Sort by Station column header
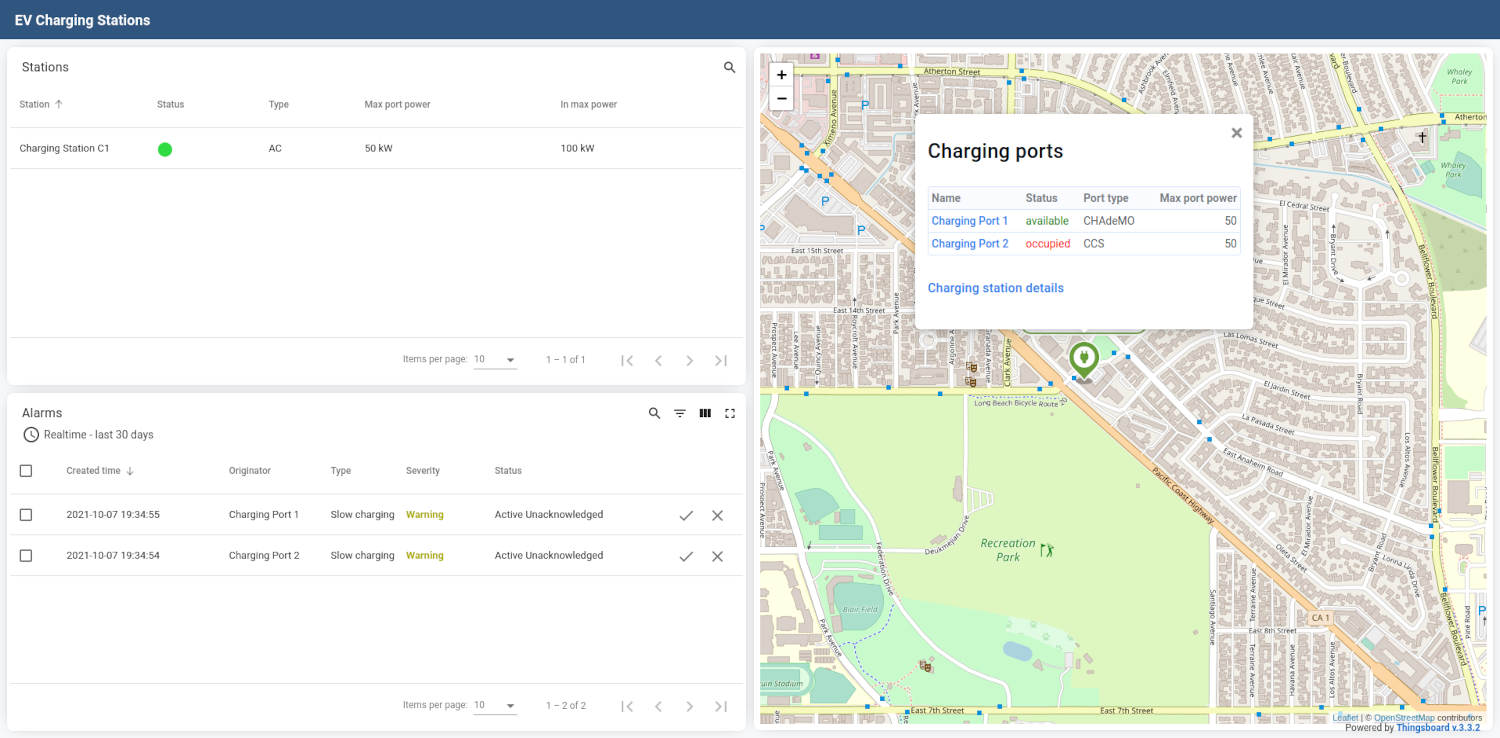 point(35,105)
